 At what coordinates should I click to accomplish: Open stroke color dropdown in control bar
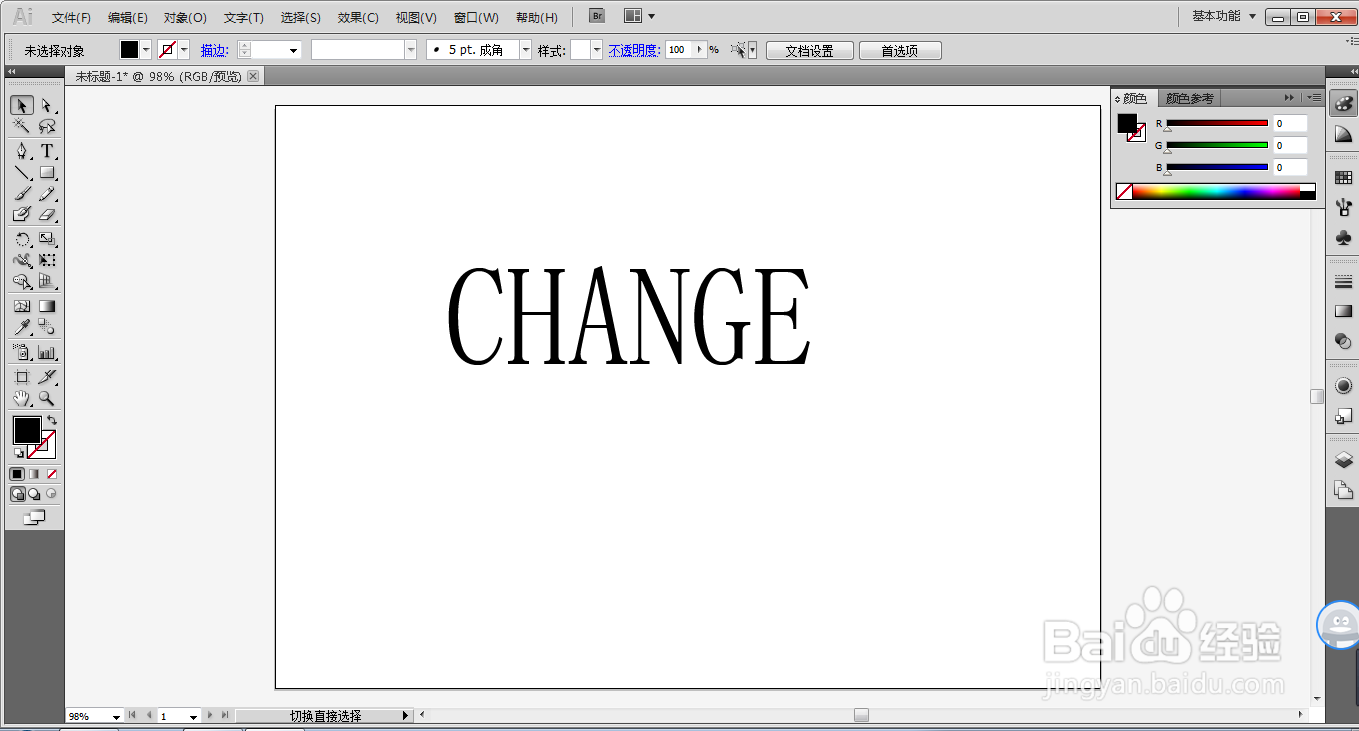click(x=184, y=50)
